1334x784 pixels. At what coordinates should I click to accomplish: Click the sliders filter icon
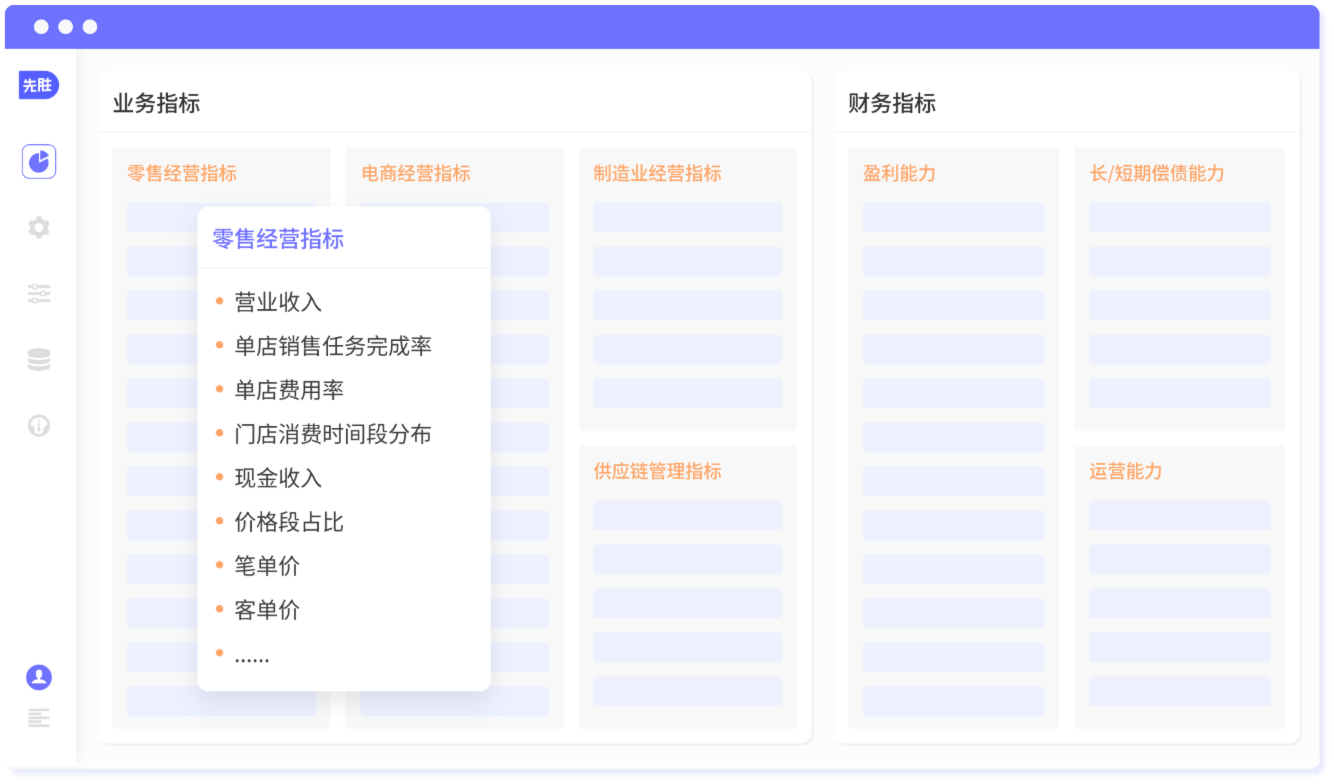(39, 294)
